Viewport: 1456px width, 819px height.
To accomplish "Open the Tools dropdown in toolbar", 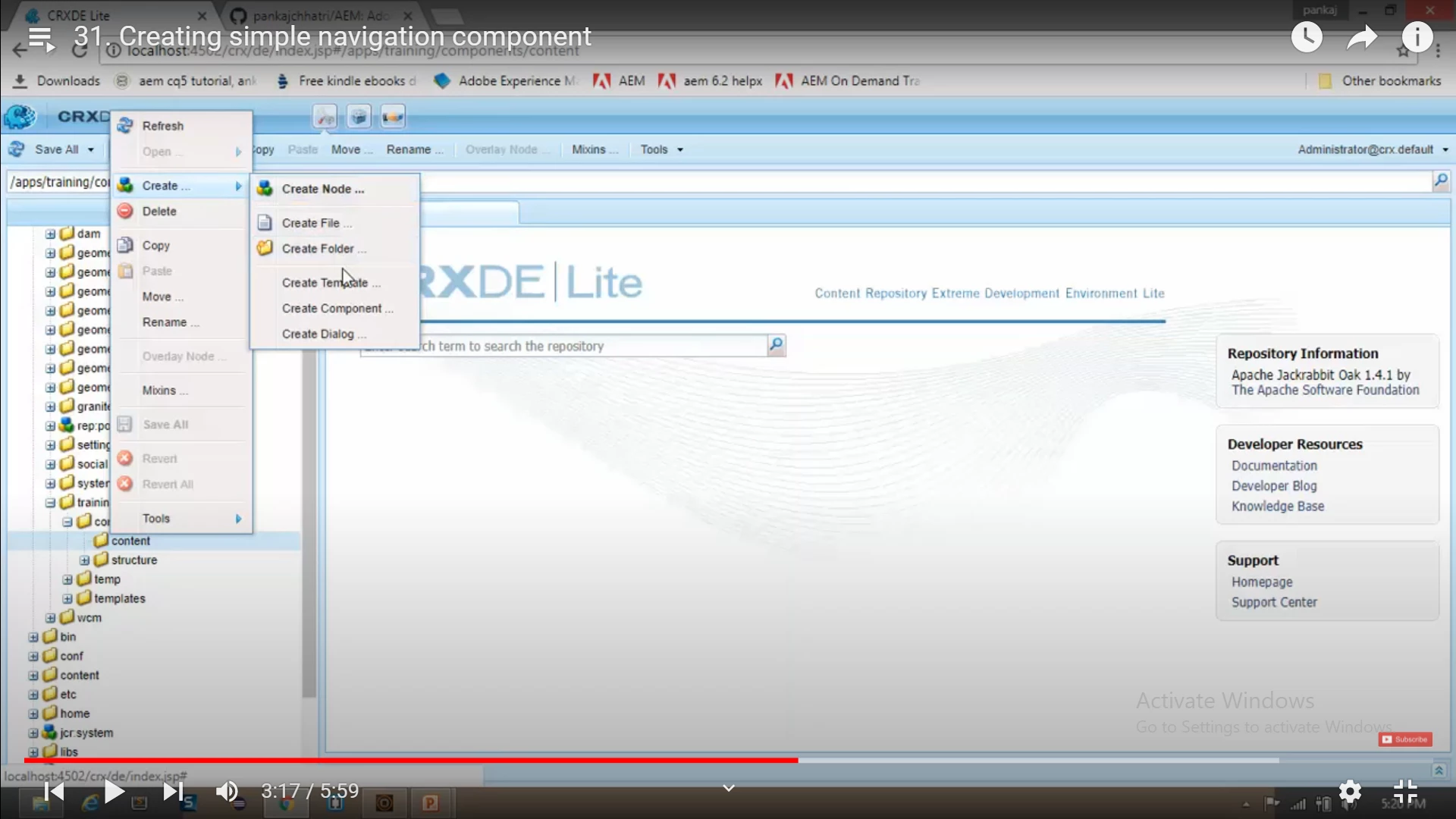I will tap(661, 149).
